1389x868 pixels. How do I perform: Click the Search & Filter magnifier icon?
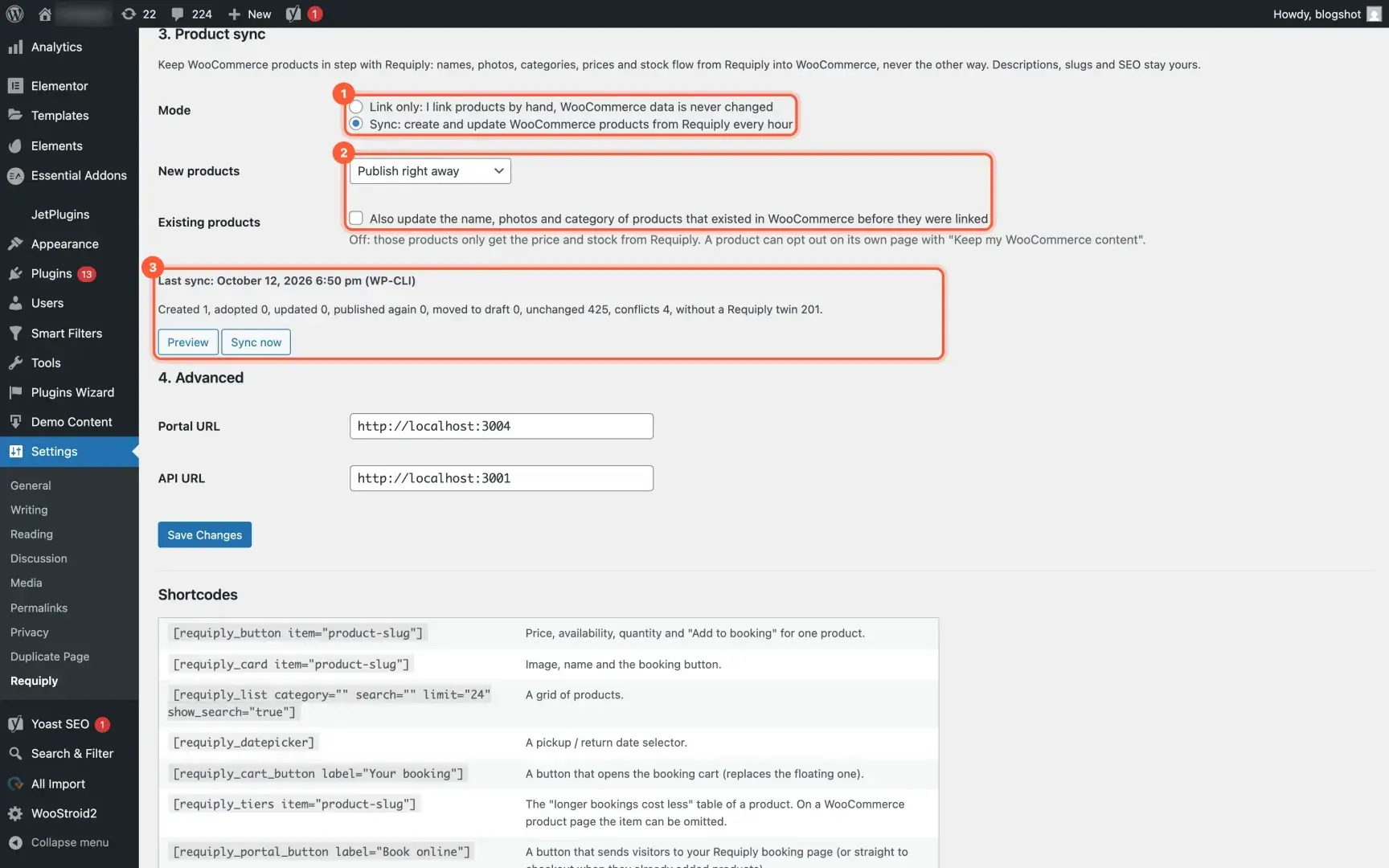coord(15,753)
